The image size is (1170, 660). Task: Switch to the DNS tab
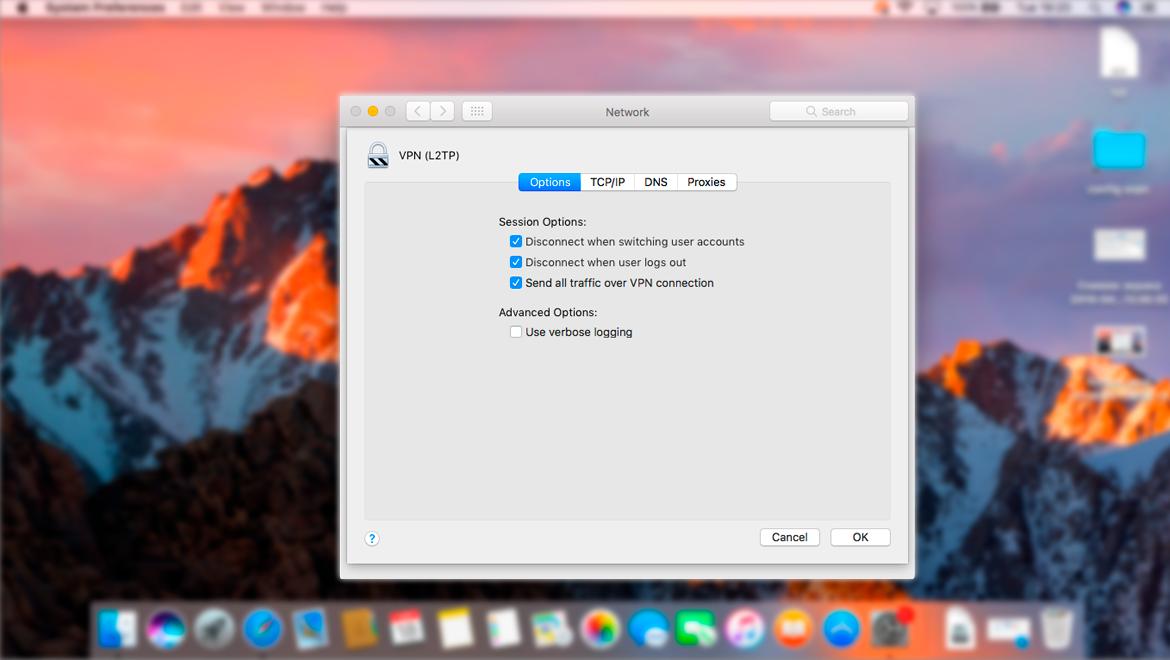click(656, 182)
